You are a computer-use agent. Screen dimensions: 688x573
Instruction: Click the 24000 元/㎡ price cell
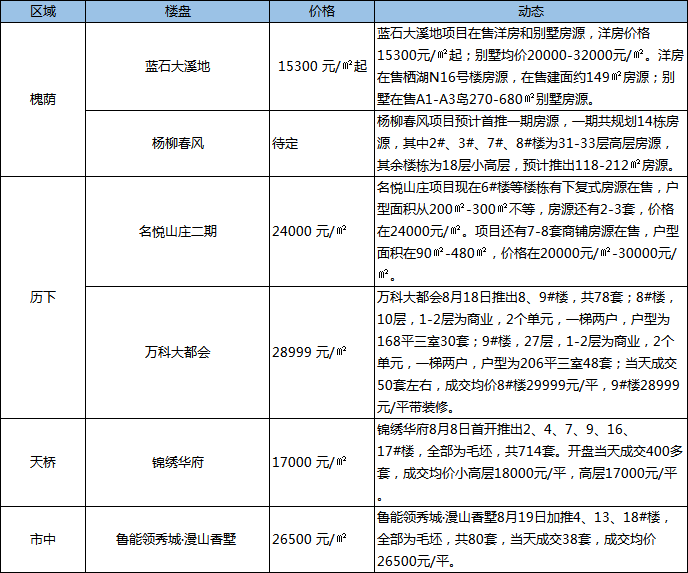[x=311, y=231]
